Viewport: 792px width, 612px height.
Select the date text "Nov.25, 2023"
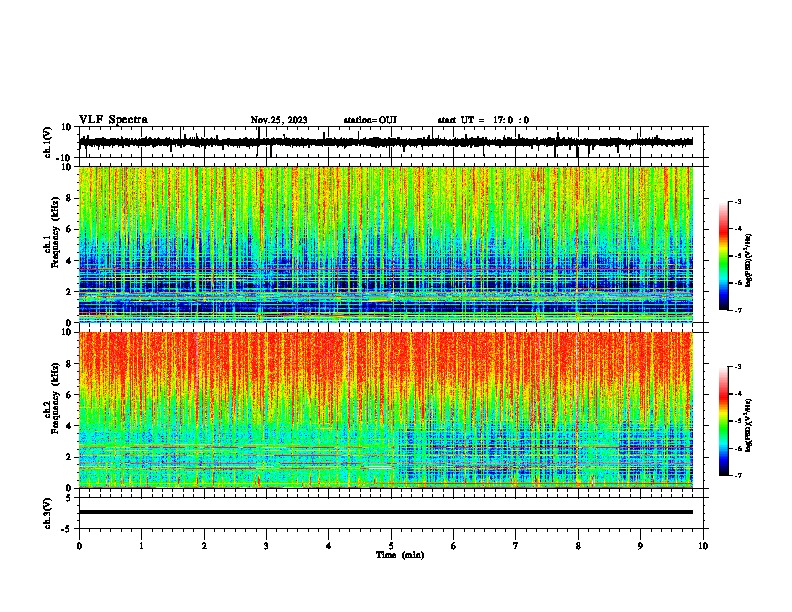click(279, 120)
